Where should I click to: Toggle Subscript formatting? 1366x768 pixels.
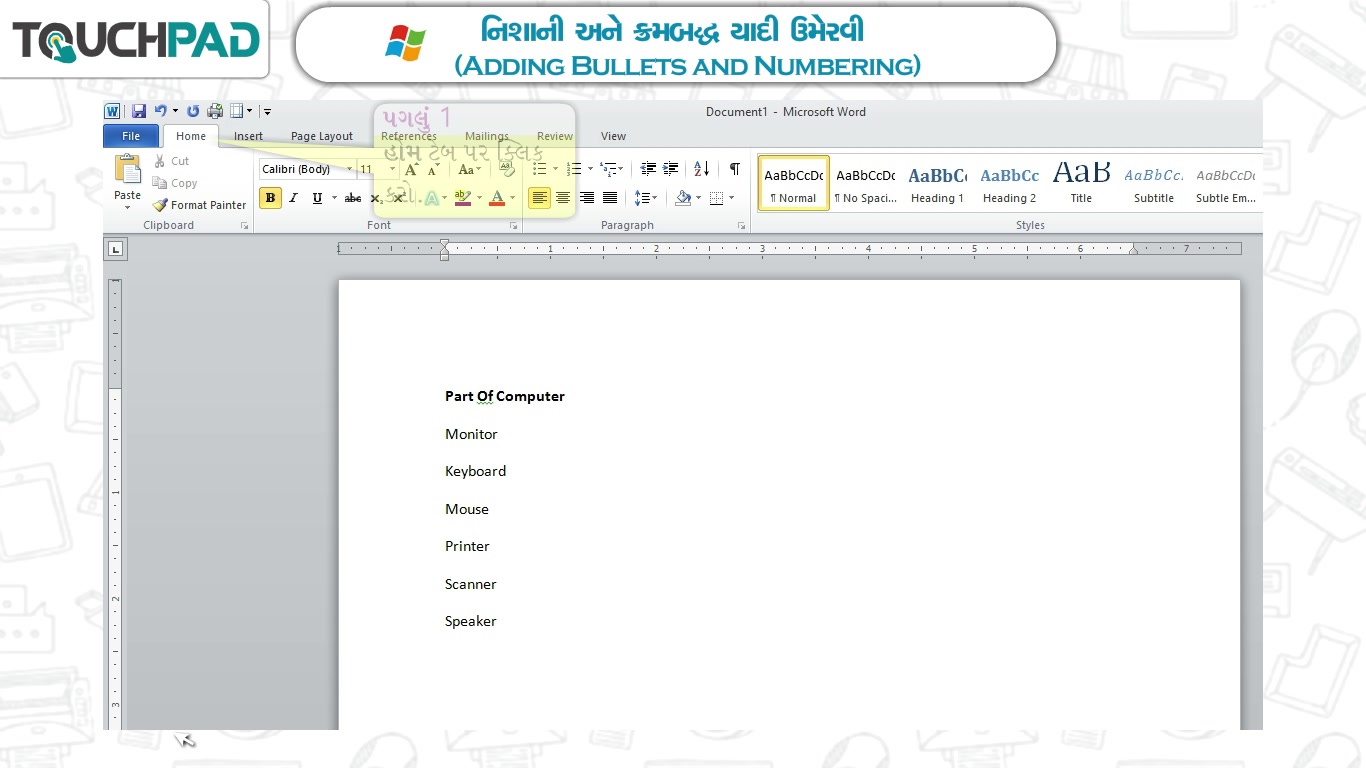[376, 198]
